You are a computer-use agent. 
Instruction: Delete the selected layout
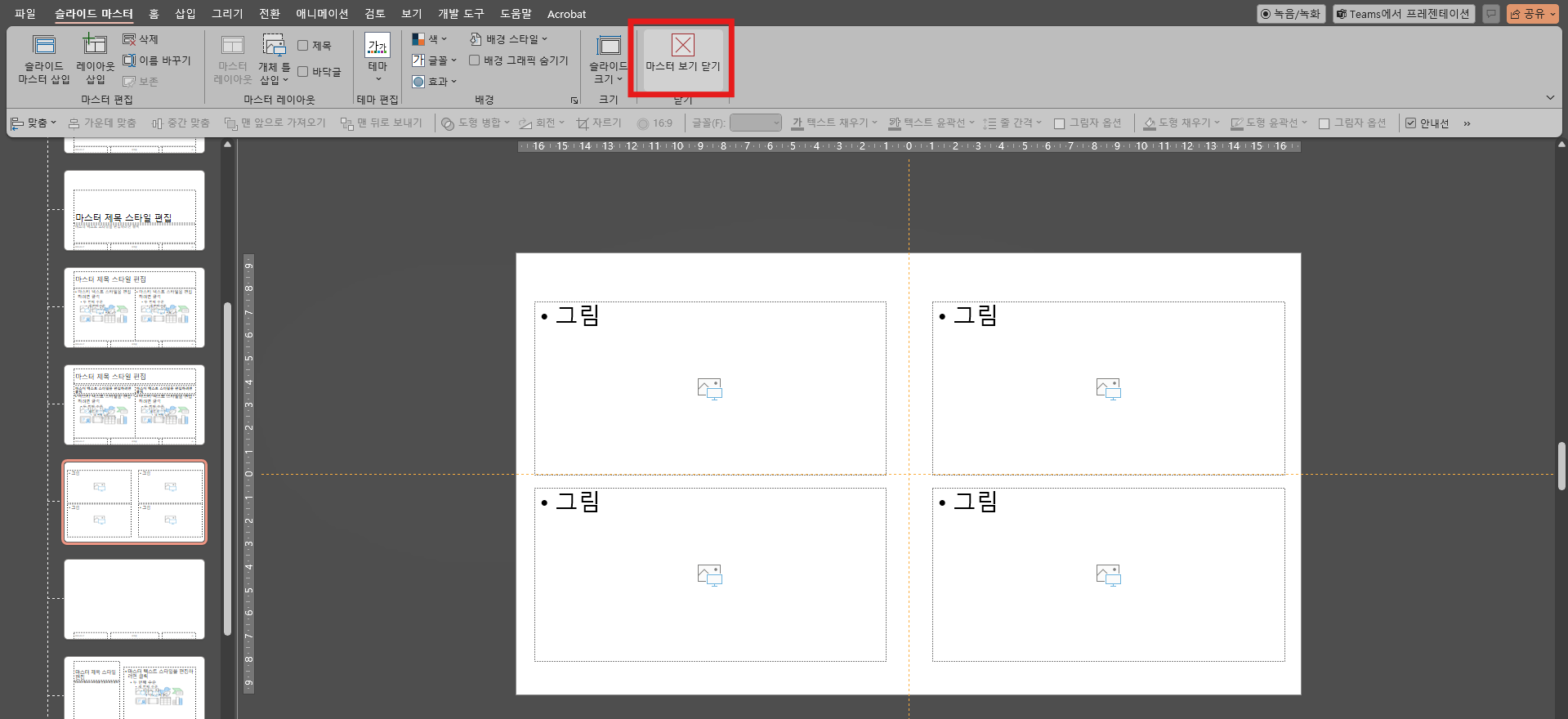point(141,39)
